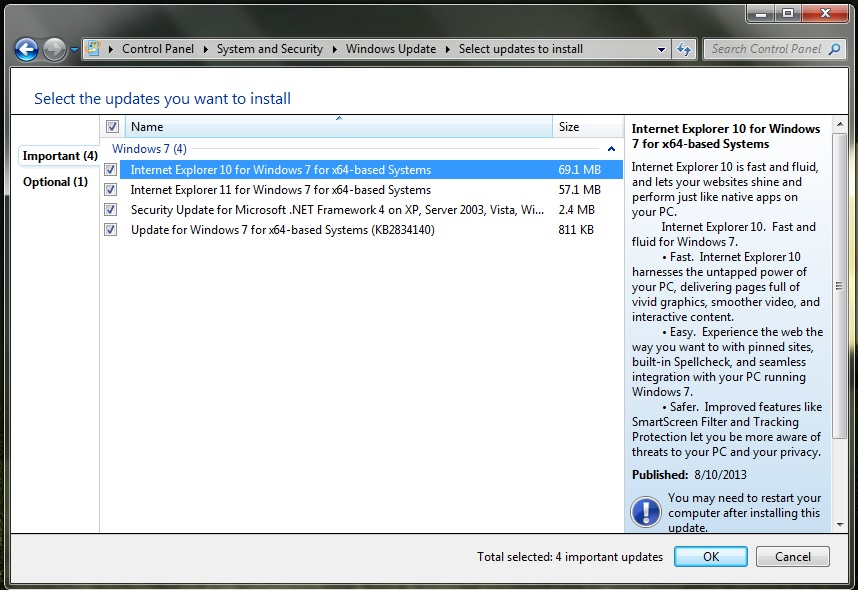Expand the arrow after Windows Update breadcrumb
This screenshot has width=858, height=590.
[448, 49]
